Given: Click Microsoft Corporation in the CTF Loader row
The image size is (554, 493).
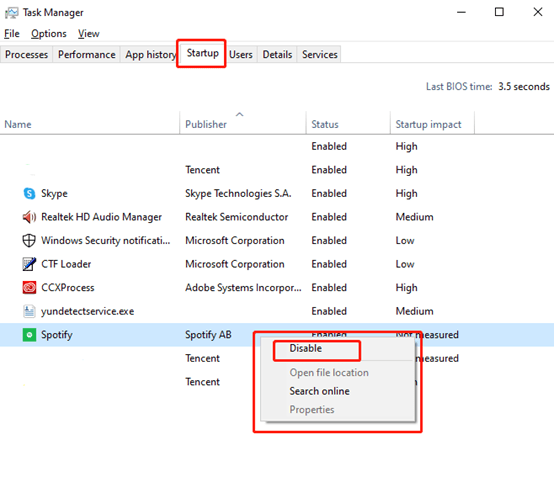Looking at the screenshot, I should click(x=235, y=264).
